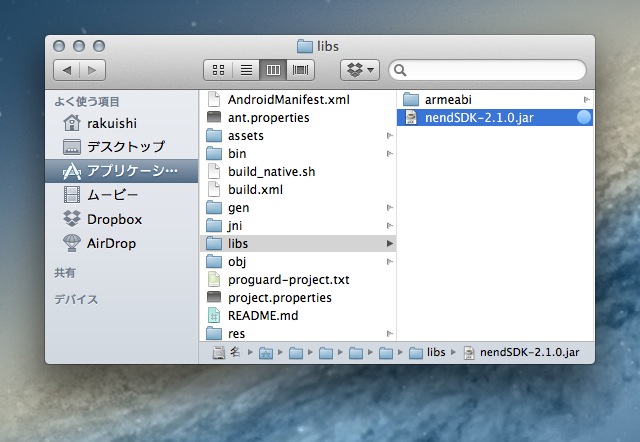The height and width of the screenshot is (442, 640).
Task: Click the デバイス sidebar section header
Action: click(x=76, y=300)
